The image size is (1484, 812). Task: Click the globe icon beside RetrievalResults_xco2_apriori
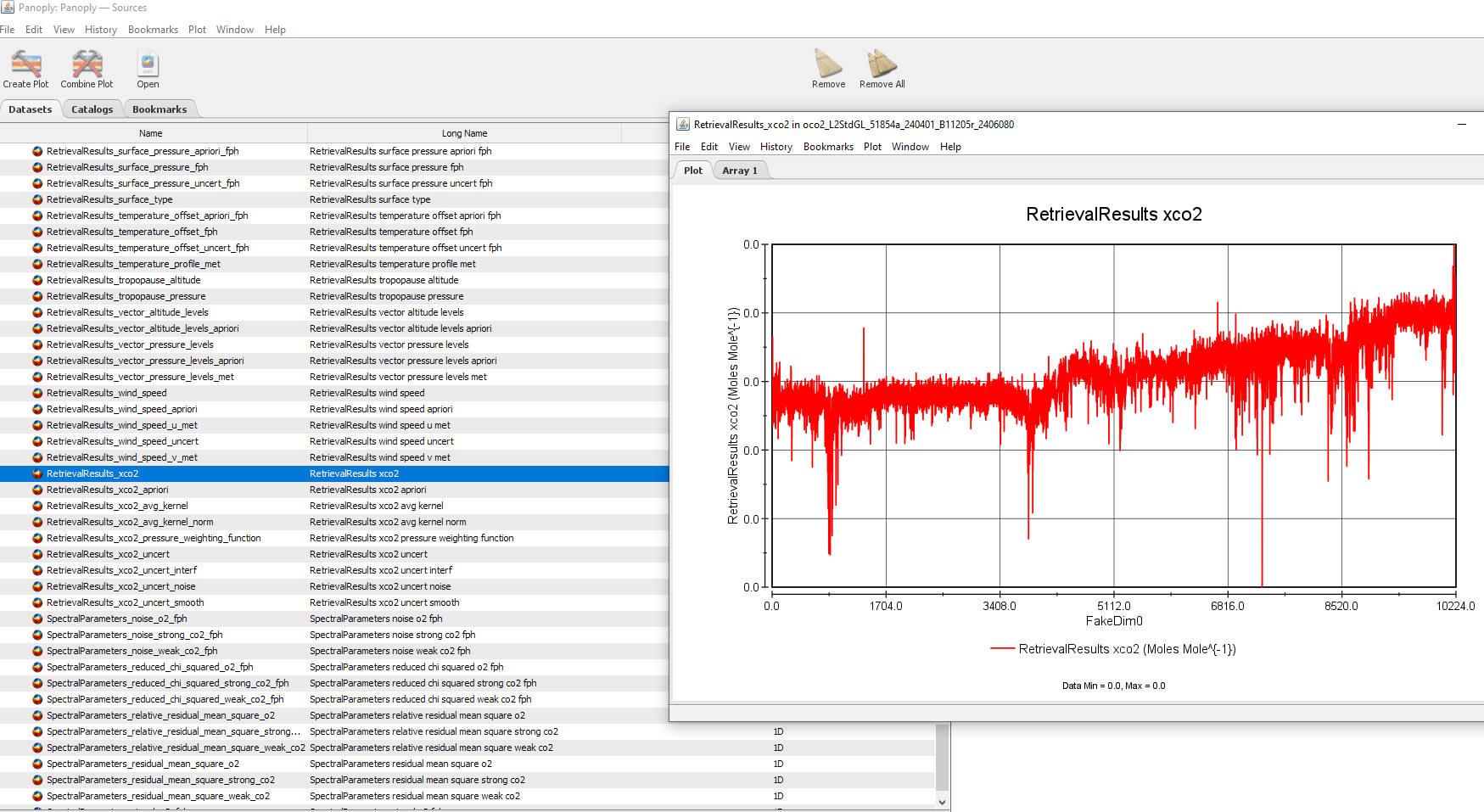[x=37, y=490]
